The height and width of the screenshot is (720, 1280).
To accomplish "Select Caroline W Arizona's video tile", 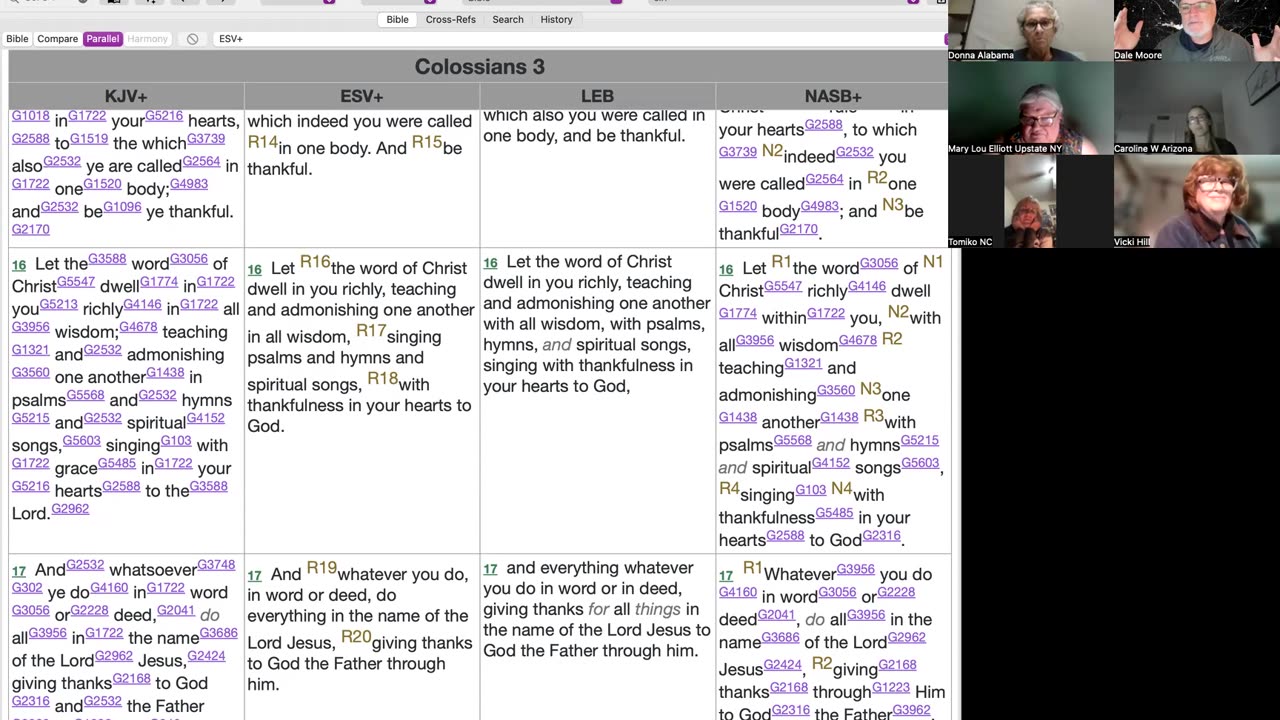I will [x=1196, y=109].
